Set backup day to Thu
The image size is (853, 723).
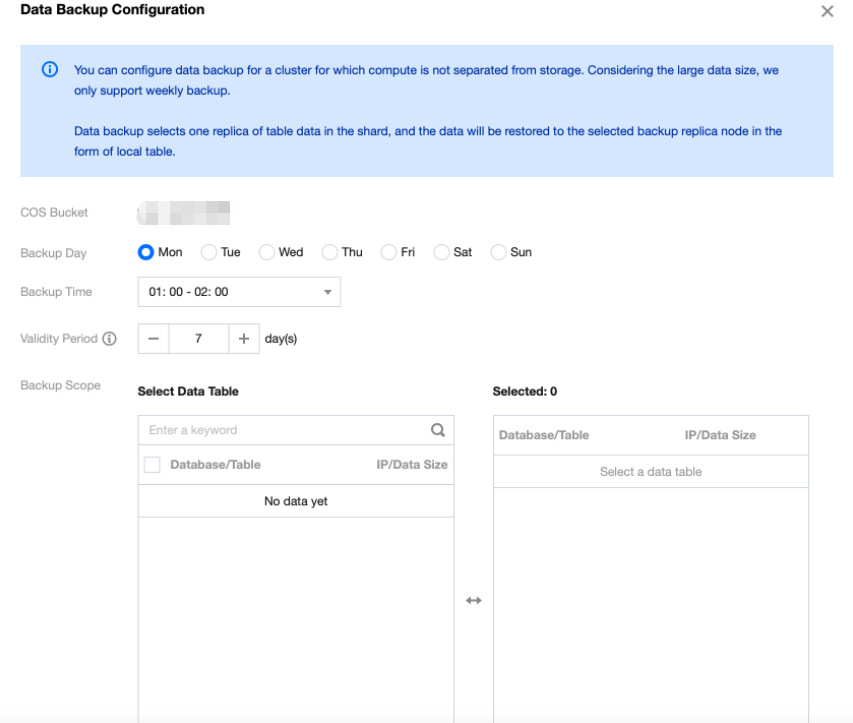[330, 253]
